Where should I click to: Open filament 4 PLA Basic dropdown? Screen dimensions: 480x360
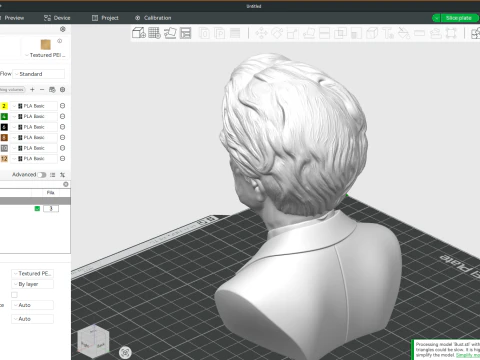click(34, 116)
